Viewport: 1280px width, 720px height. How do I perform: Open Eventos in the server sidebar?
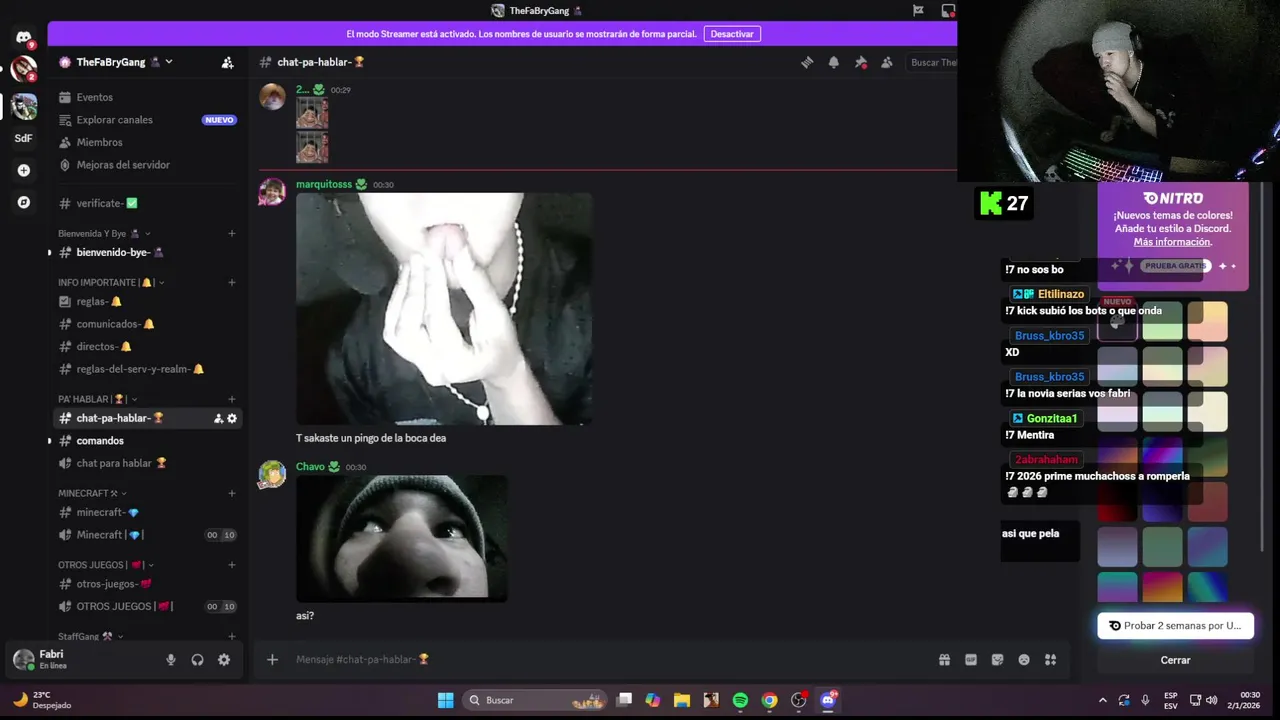(x=148, y=97)
